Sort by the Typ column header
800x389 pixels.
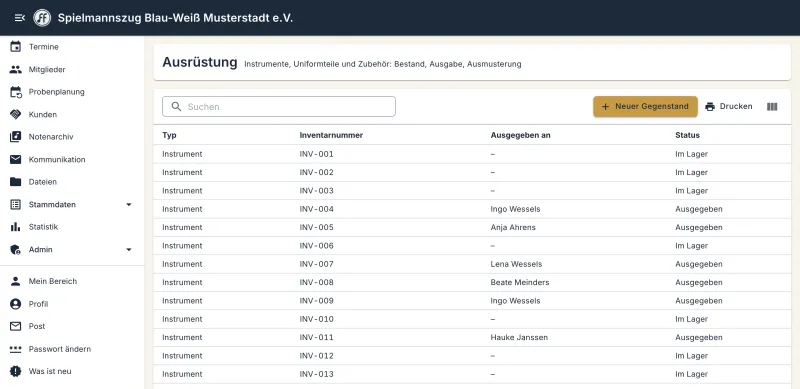[169, 135]
